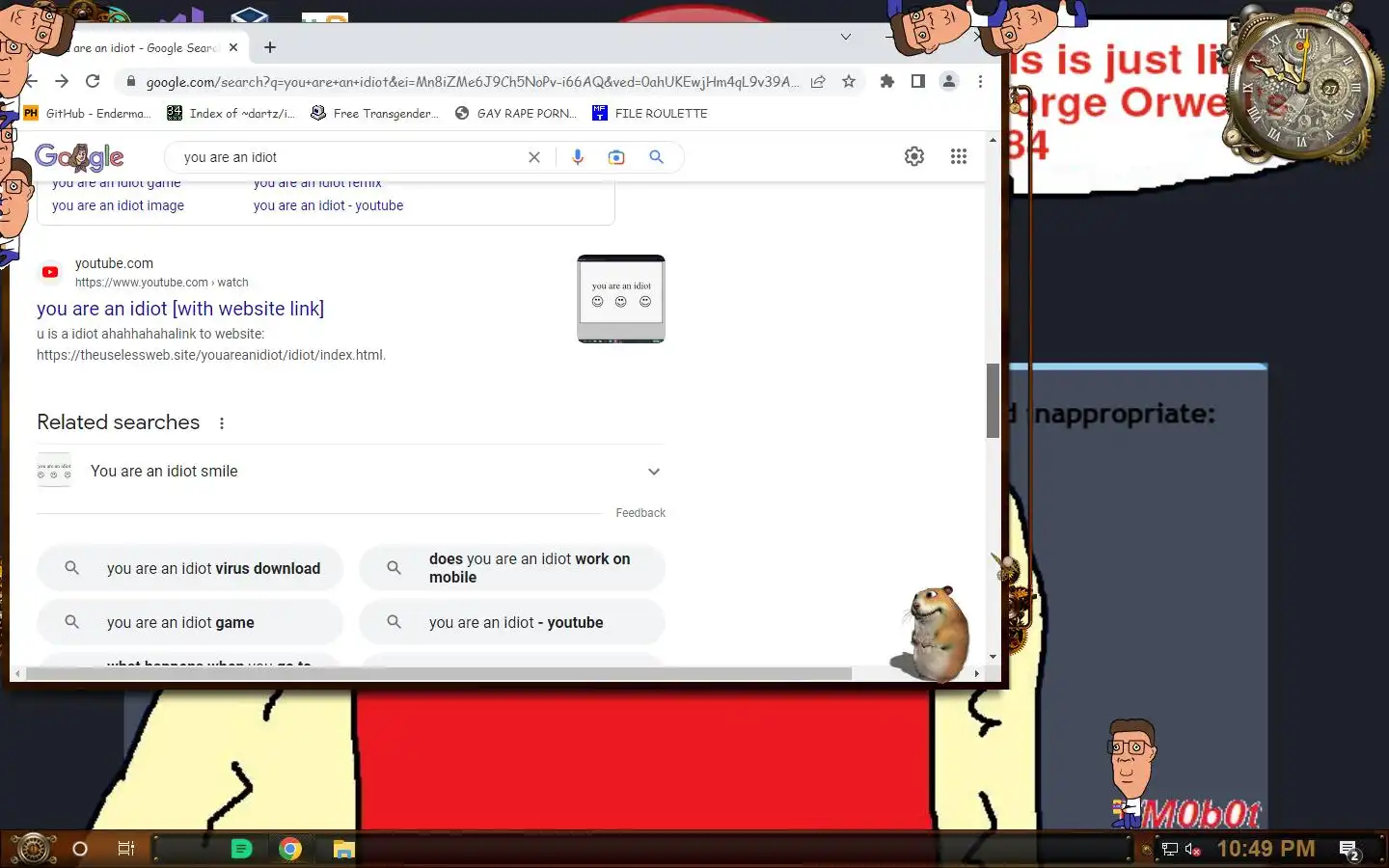Open the tab search chevron in Chrome's title bar

click(846, 37)
